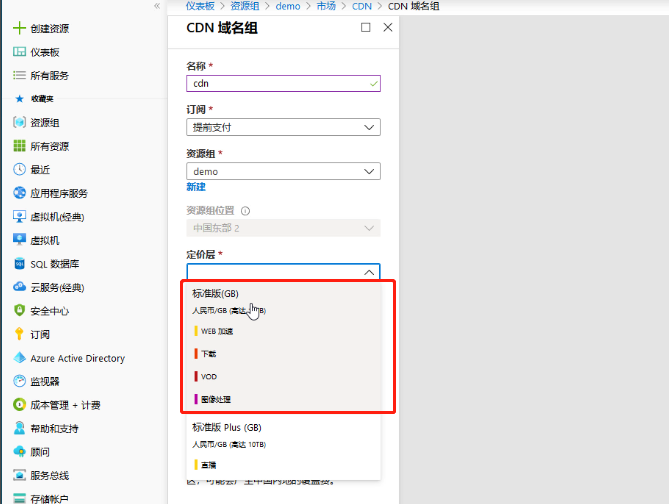The height and width of the screenshot is (504, 669).
Task: Close the CDN 域名组 panel
Action: (388, 28)
